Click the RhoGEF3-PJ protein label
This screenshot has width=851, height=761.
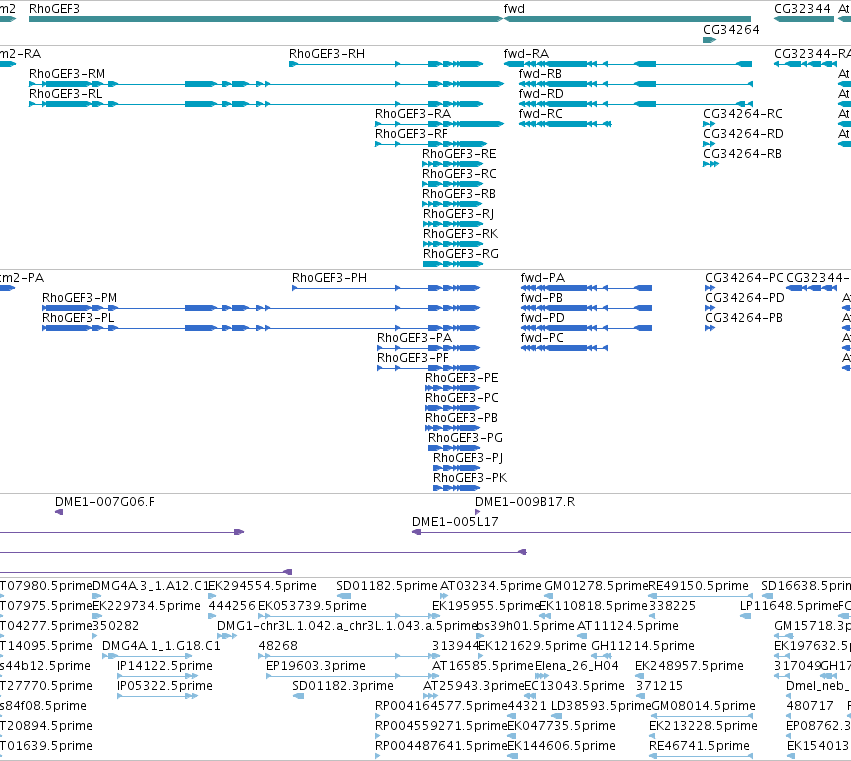tap(468, 458)
